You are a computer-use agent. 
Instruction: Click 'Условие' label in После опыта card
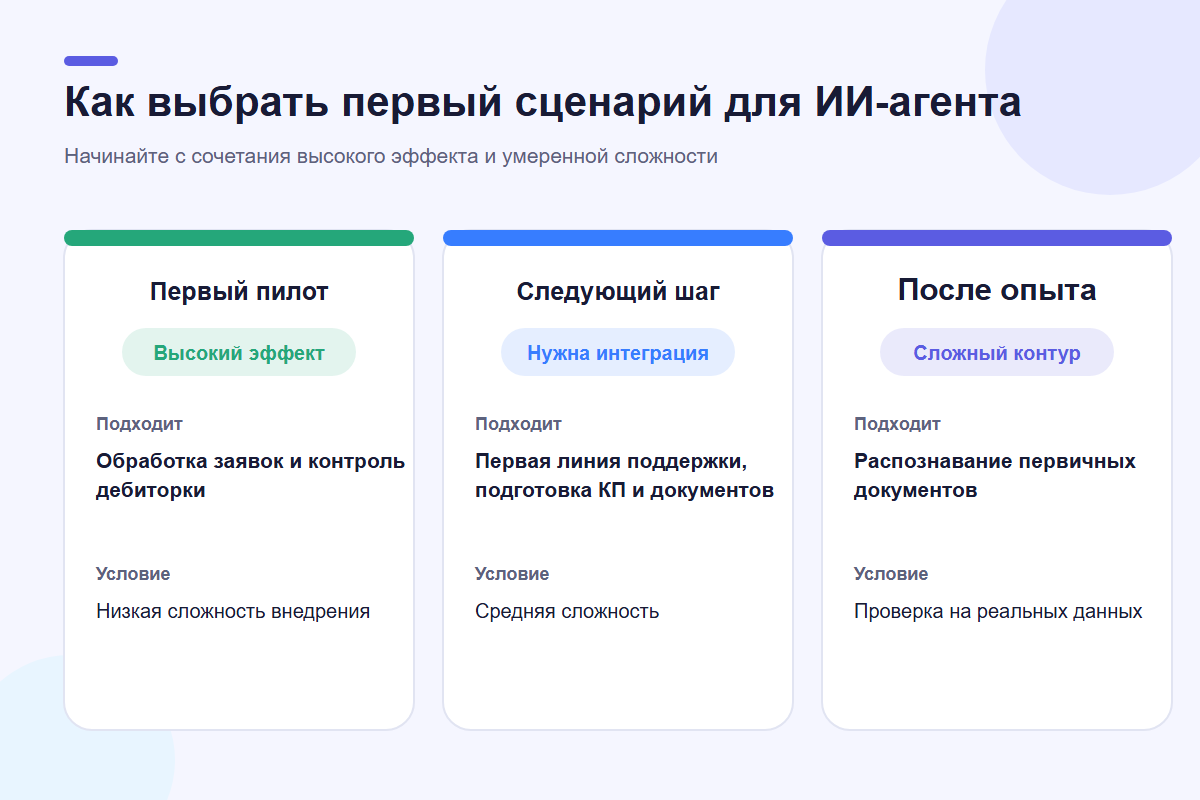891,574
